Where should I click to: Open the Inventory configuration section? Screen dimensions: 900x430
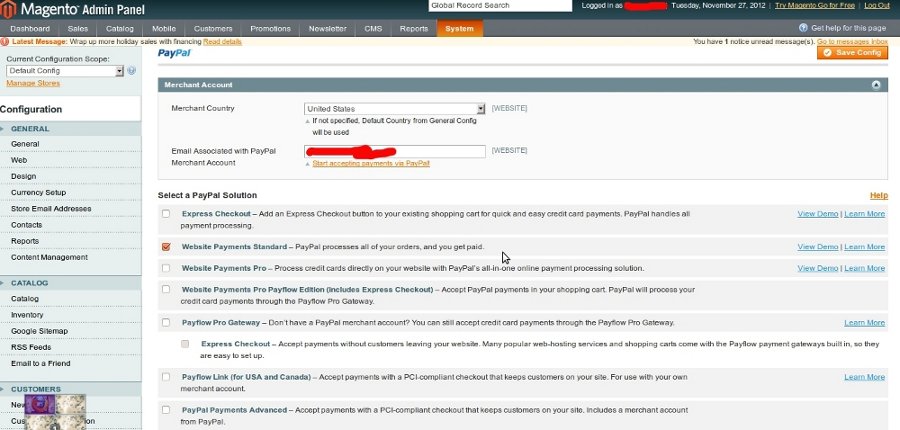coord(27,315)
